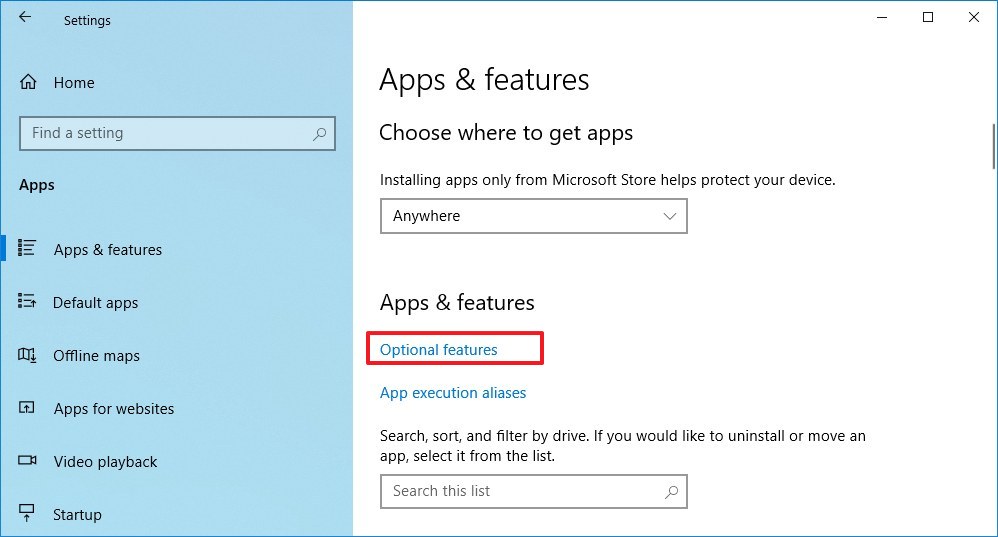Click the Startup monitor icon

click(x=28, y=514)
